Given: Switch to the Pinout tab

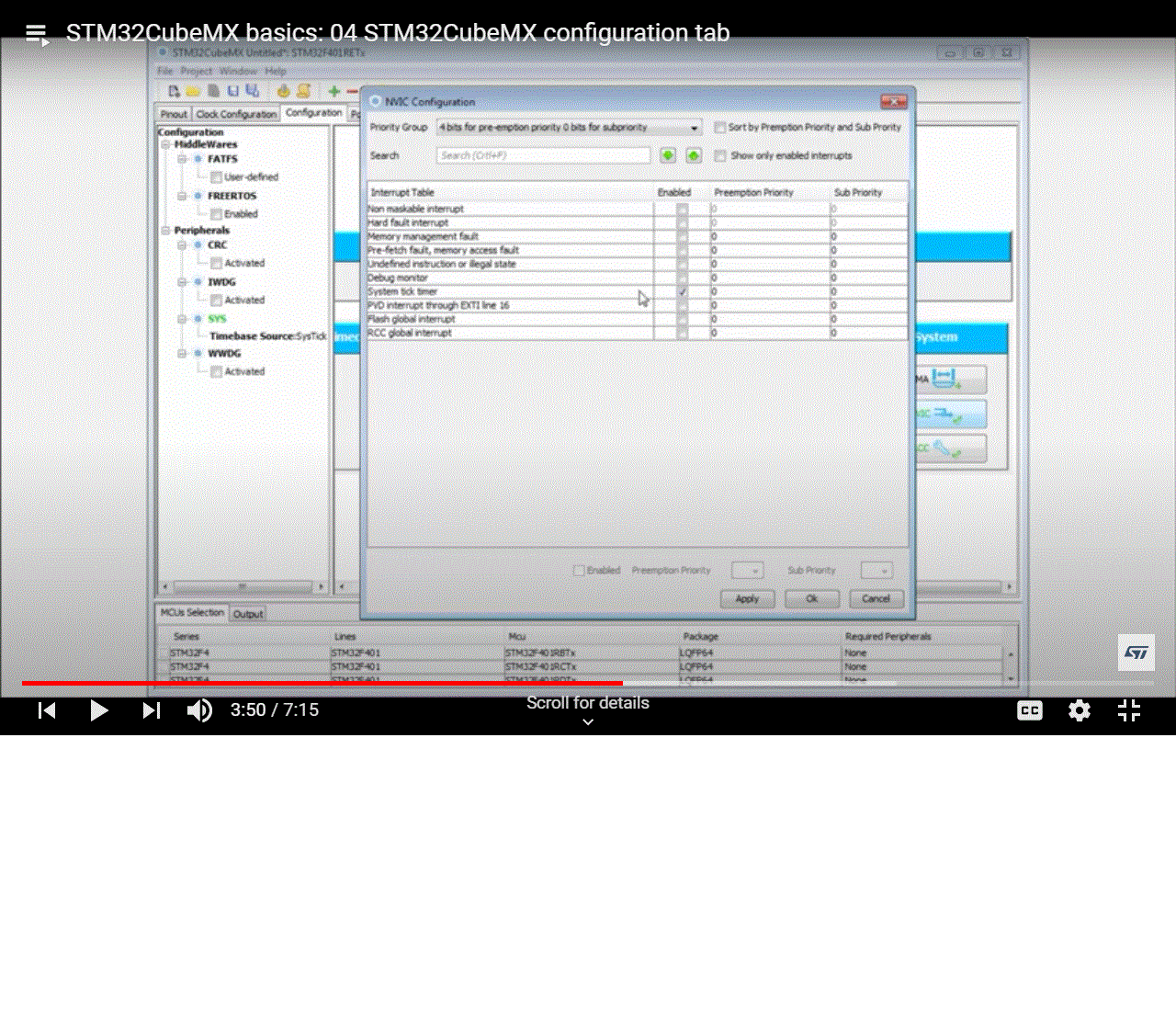Looking at the screenshot, I should (174, 114).
